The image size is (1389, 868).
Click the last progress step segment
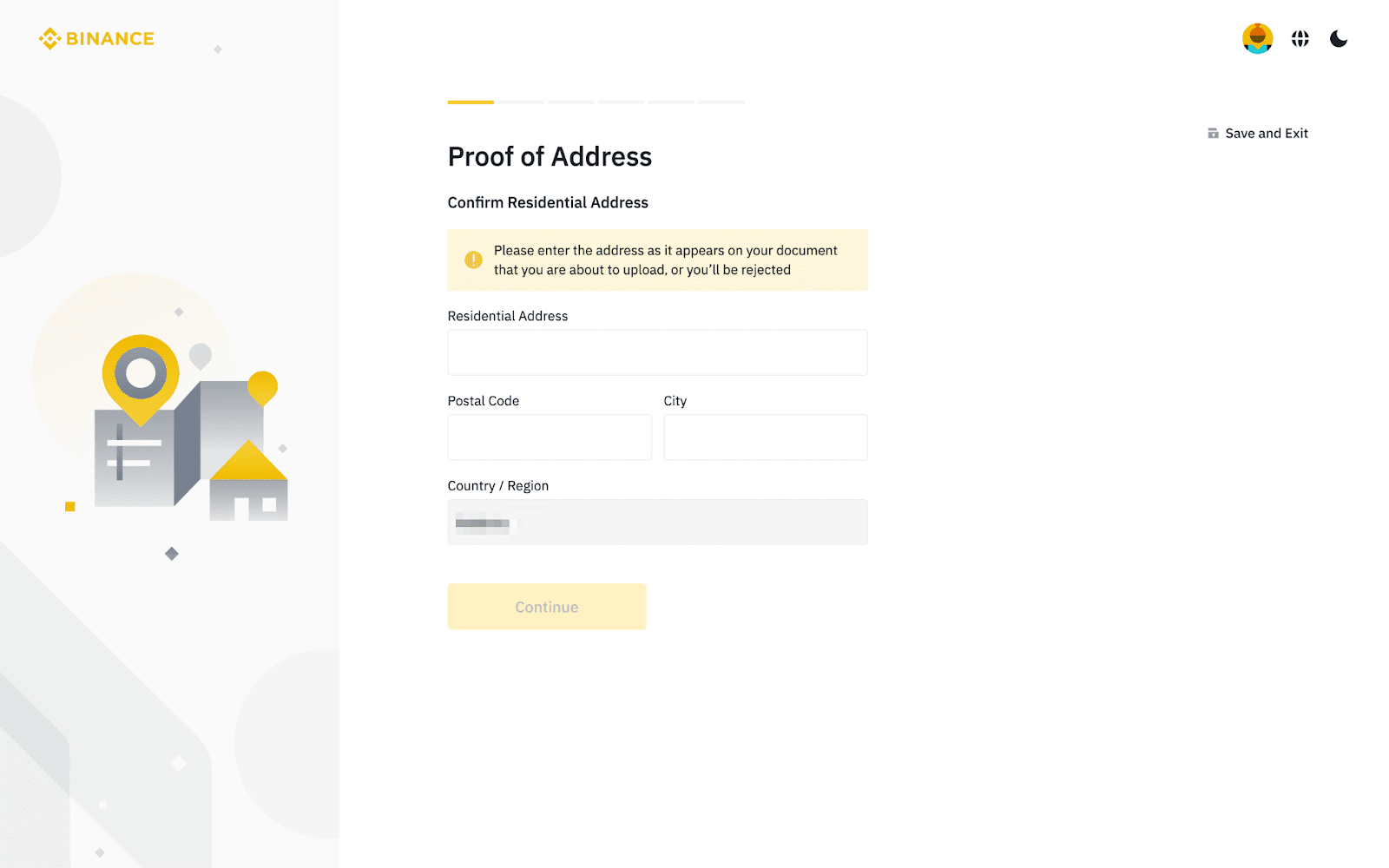(x=721, y=102)
